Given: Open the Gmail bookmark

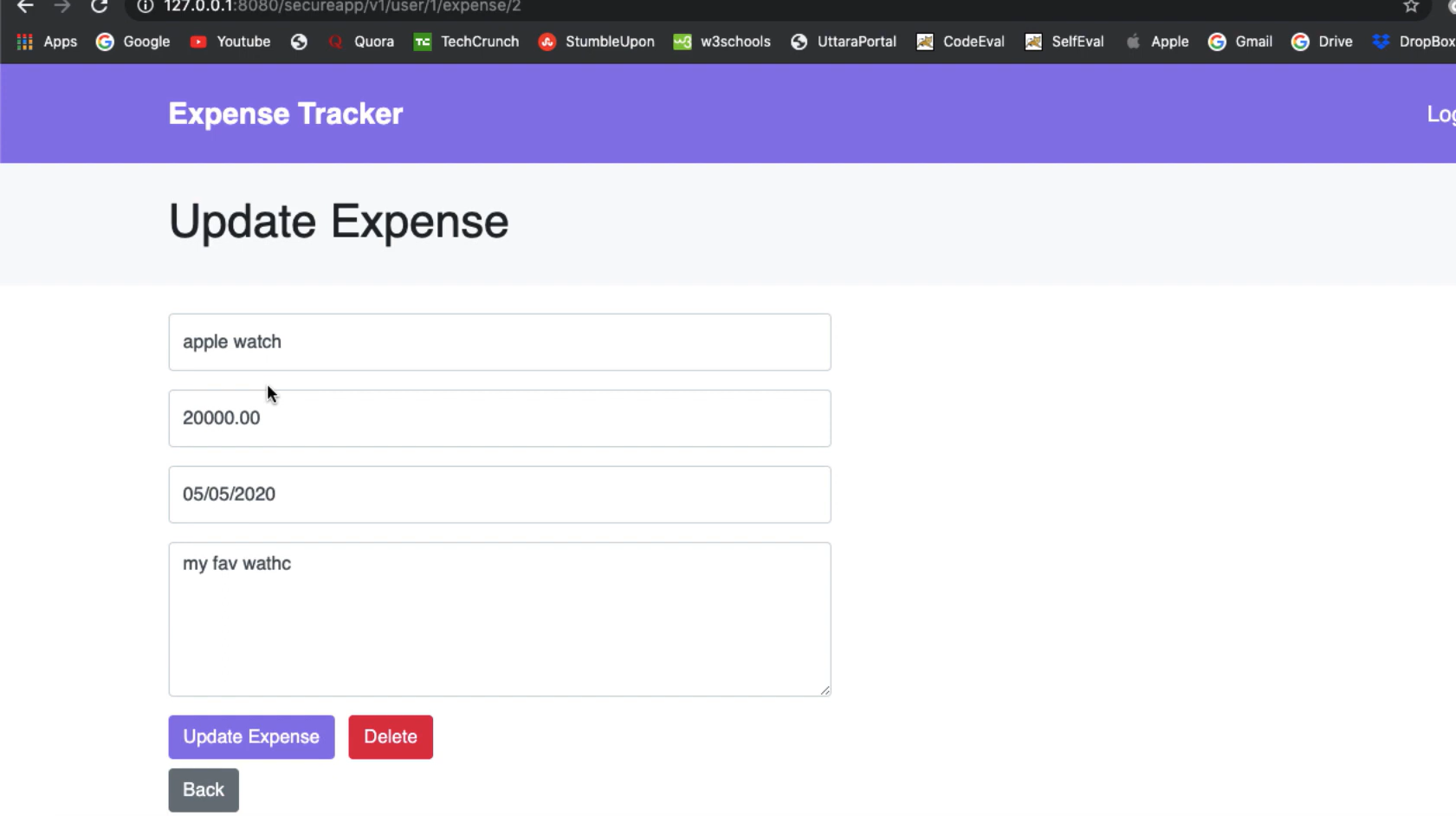Looking at the screenshot, I should (1252, 41).
